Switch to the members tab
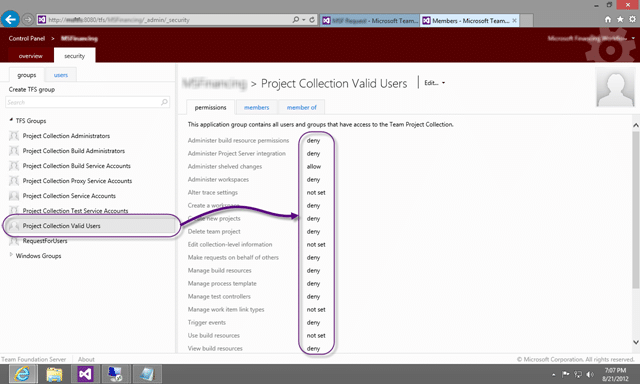This screenshot has width=640, height=384. click(x=256, y=107)
